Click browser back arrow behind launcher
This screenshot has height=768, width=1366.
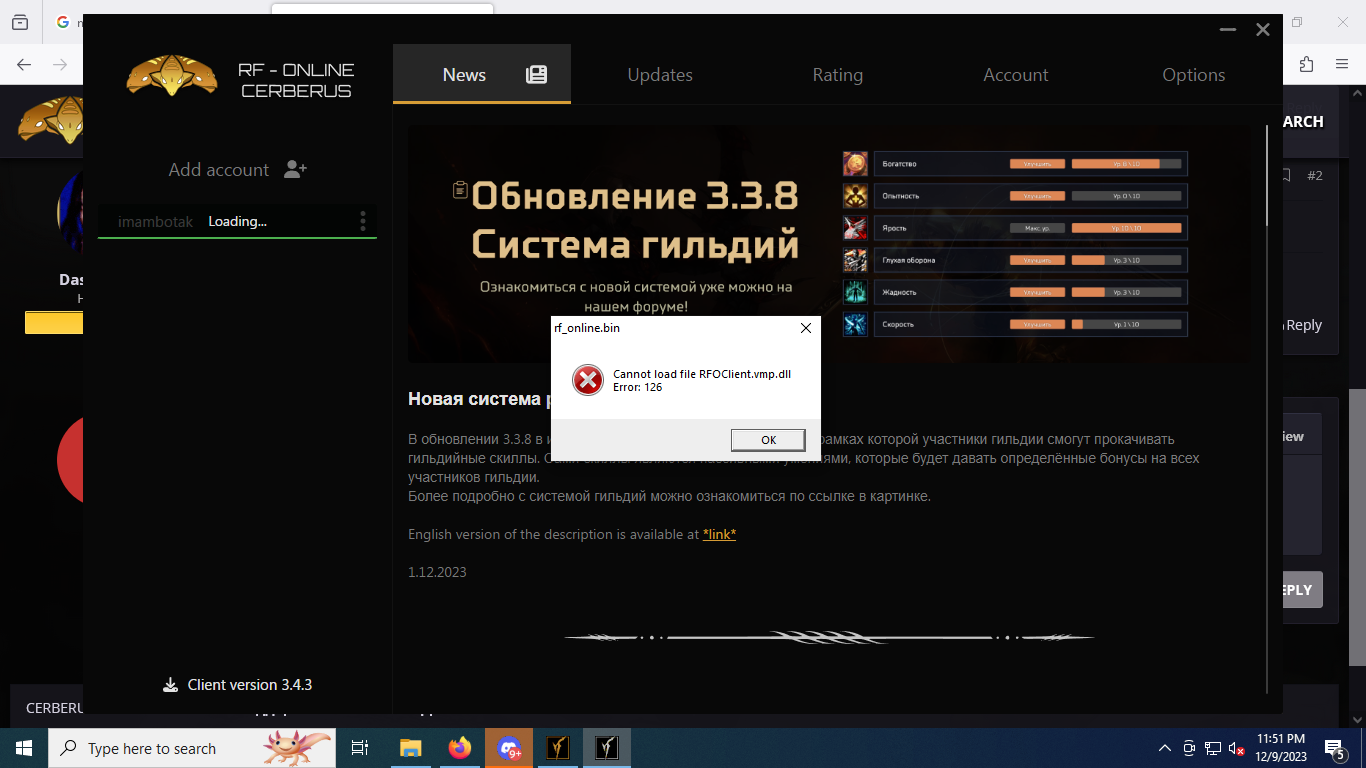click(x=24, y=64)
